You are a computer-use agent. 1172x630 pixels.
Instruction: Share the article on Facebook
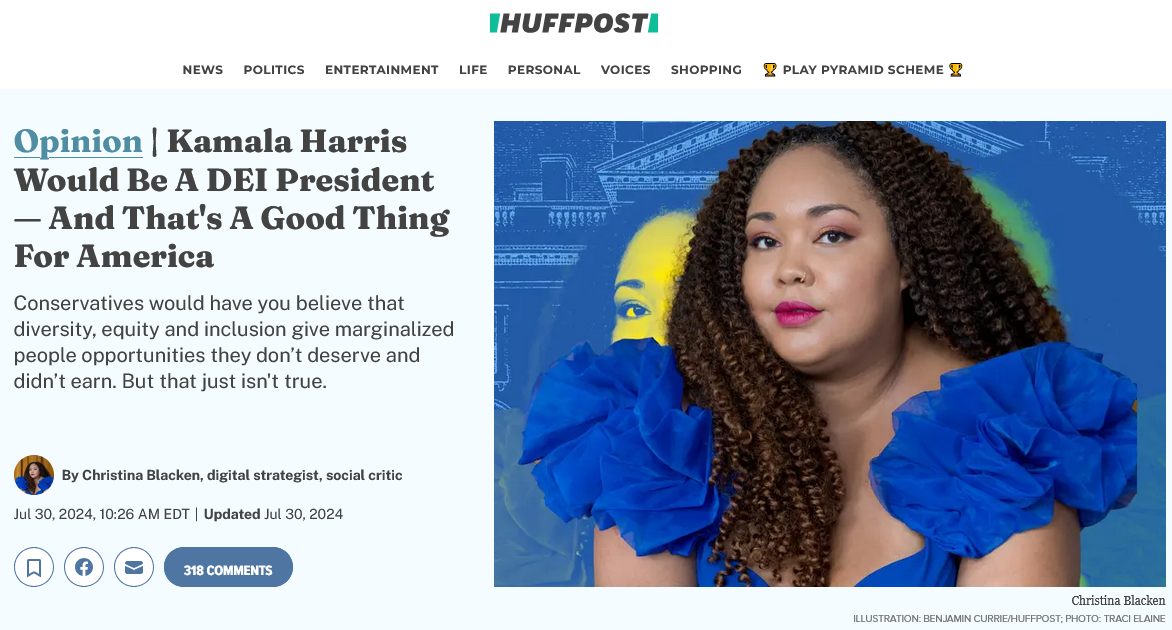coord(84,567)
